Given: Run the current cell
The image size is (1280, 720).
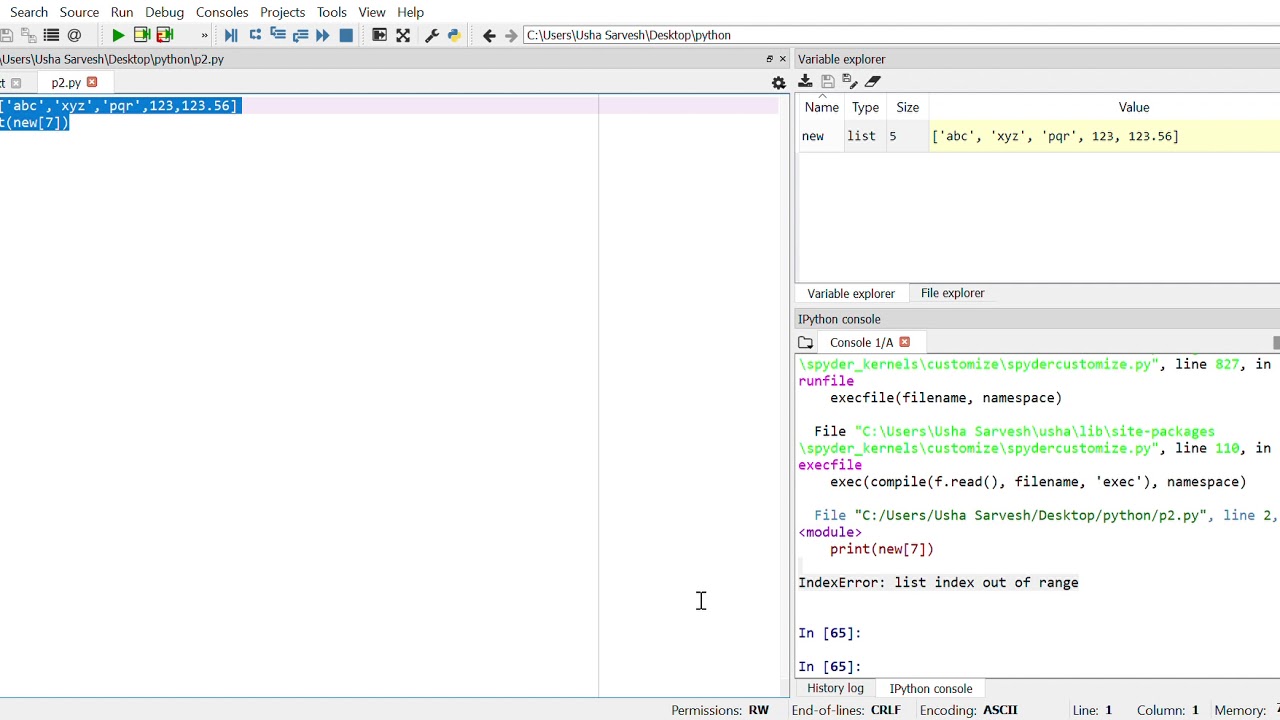Looking at the screenshot, I should coord(142,35).
